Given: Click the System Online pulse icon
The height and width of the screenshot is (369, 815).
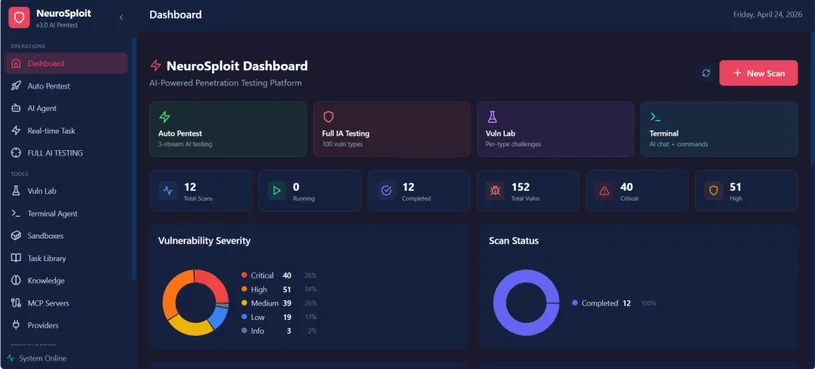Looking at the screenshot, I should coord(11,358).
